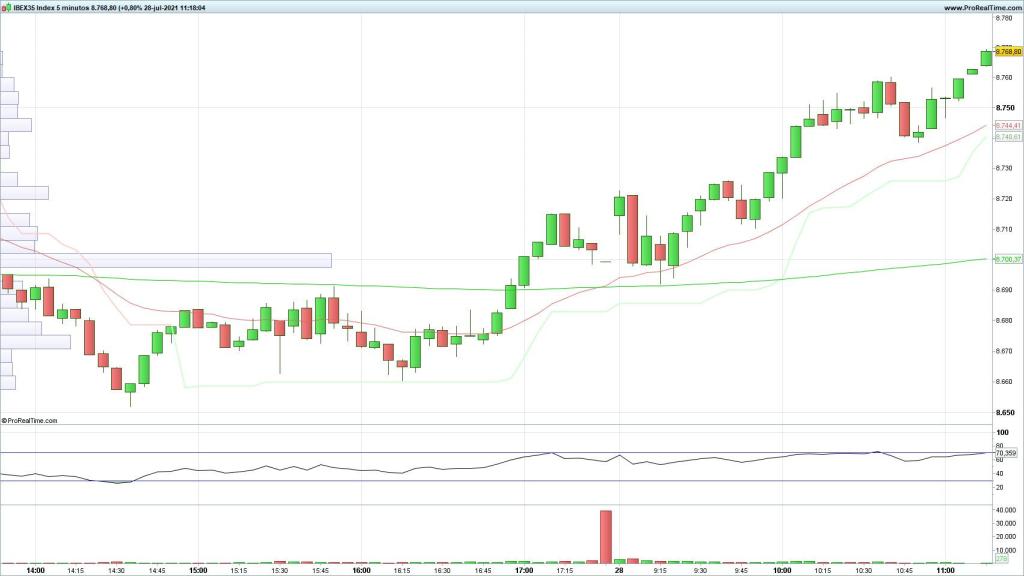Click the green 8.700,37 moving average label
The height and width of the screenshot is (576, 1024).
pos(1007,260)
